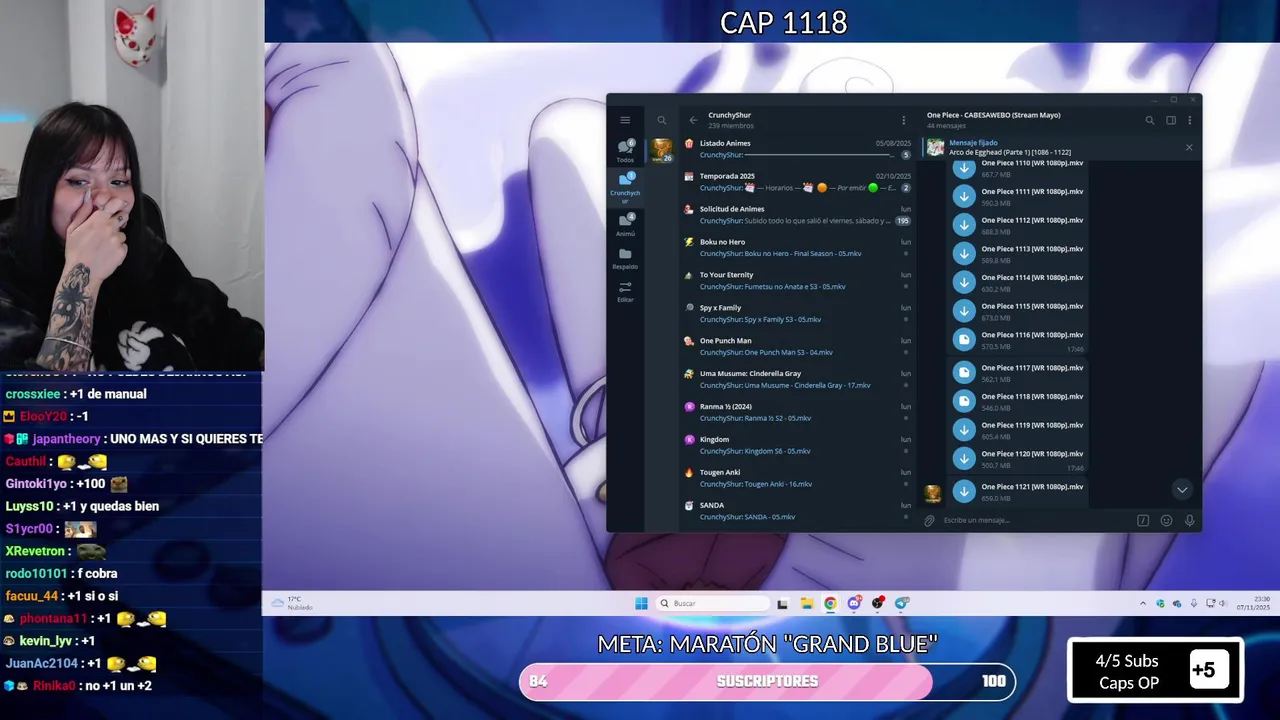Go back with the arrow beside CrunchyShur
The width and height of the screenshot is (1280, 720).
693,120
